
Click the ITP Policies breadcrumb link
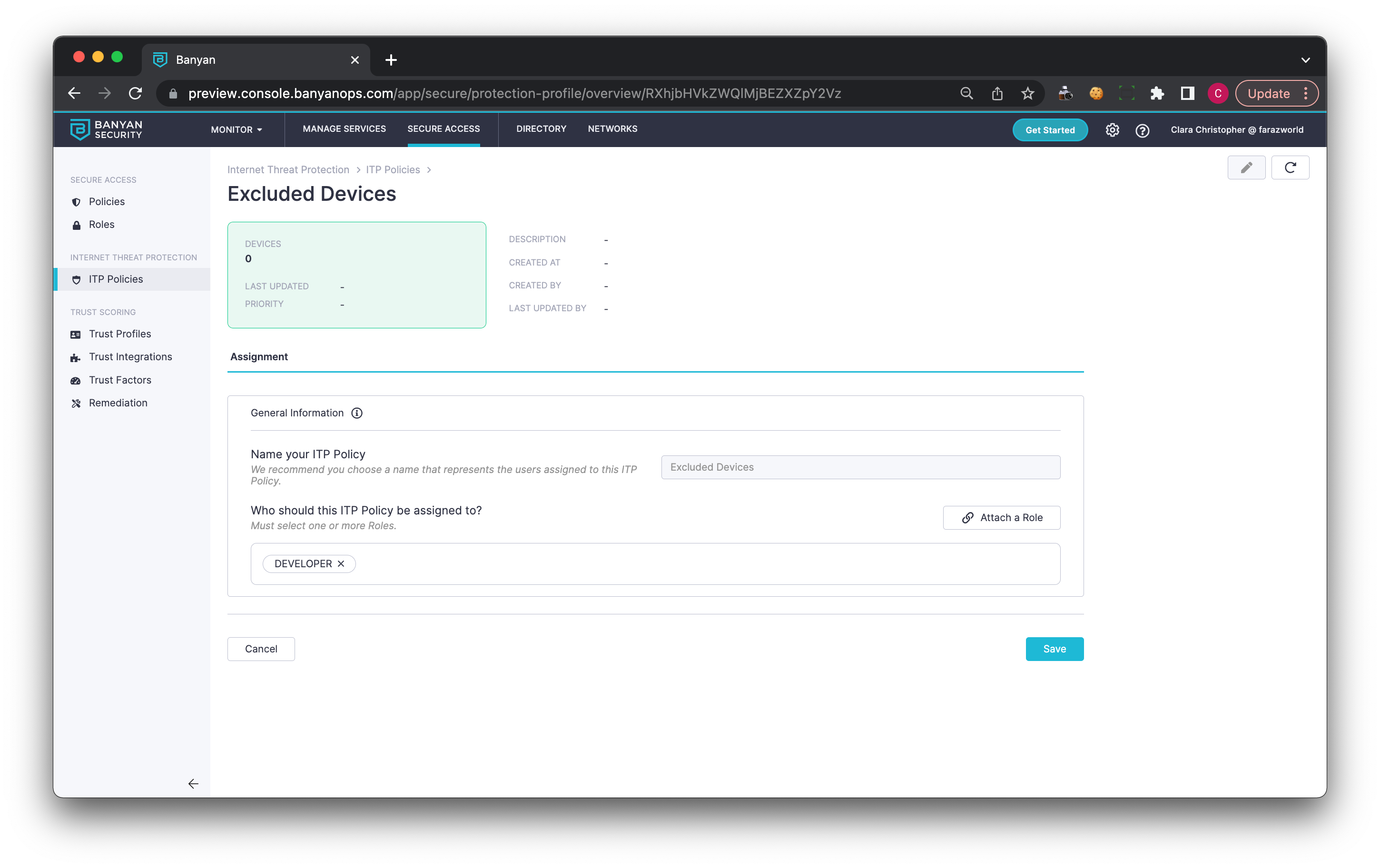(393, 169)
